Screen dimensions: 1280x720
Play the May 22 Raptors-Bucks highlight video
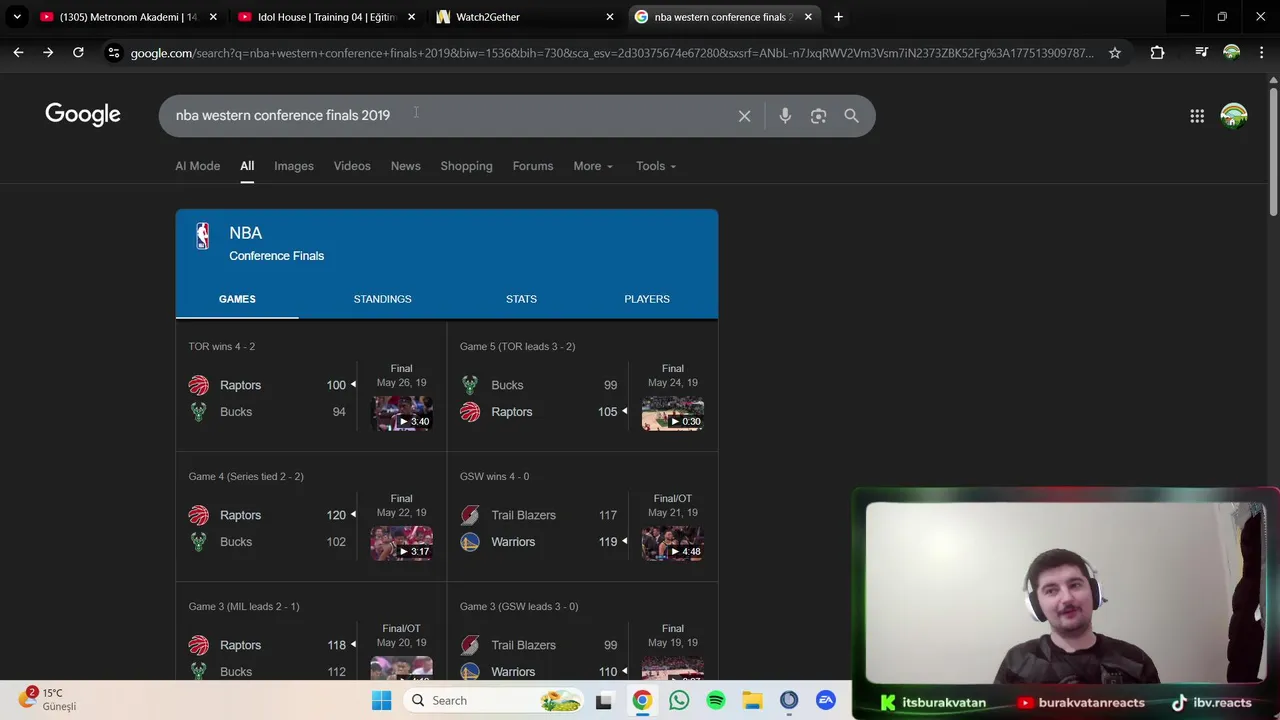(x=402, y=543)
